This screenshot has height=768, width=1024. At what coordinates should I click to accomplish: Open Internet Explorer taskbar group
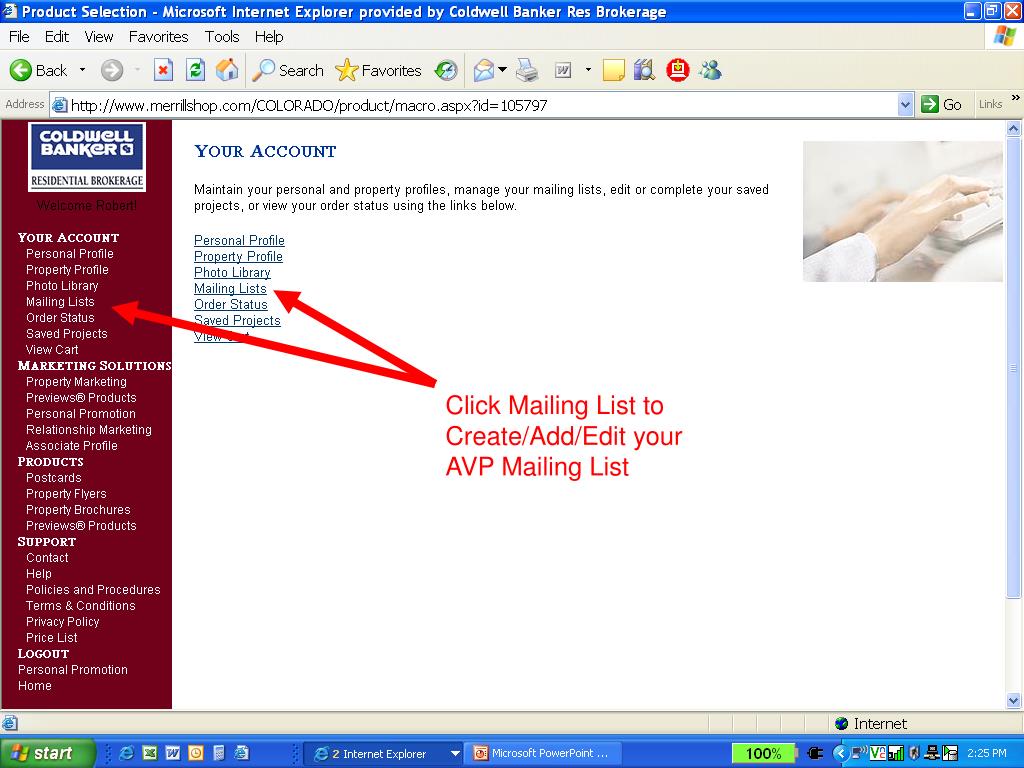pyautogui.click(x=384, y=753)
